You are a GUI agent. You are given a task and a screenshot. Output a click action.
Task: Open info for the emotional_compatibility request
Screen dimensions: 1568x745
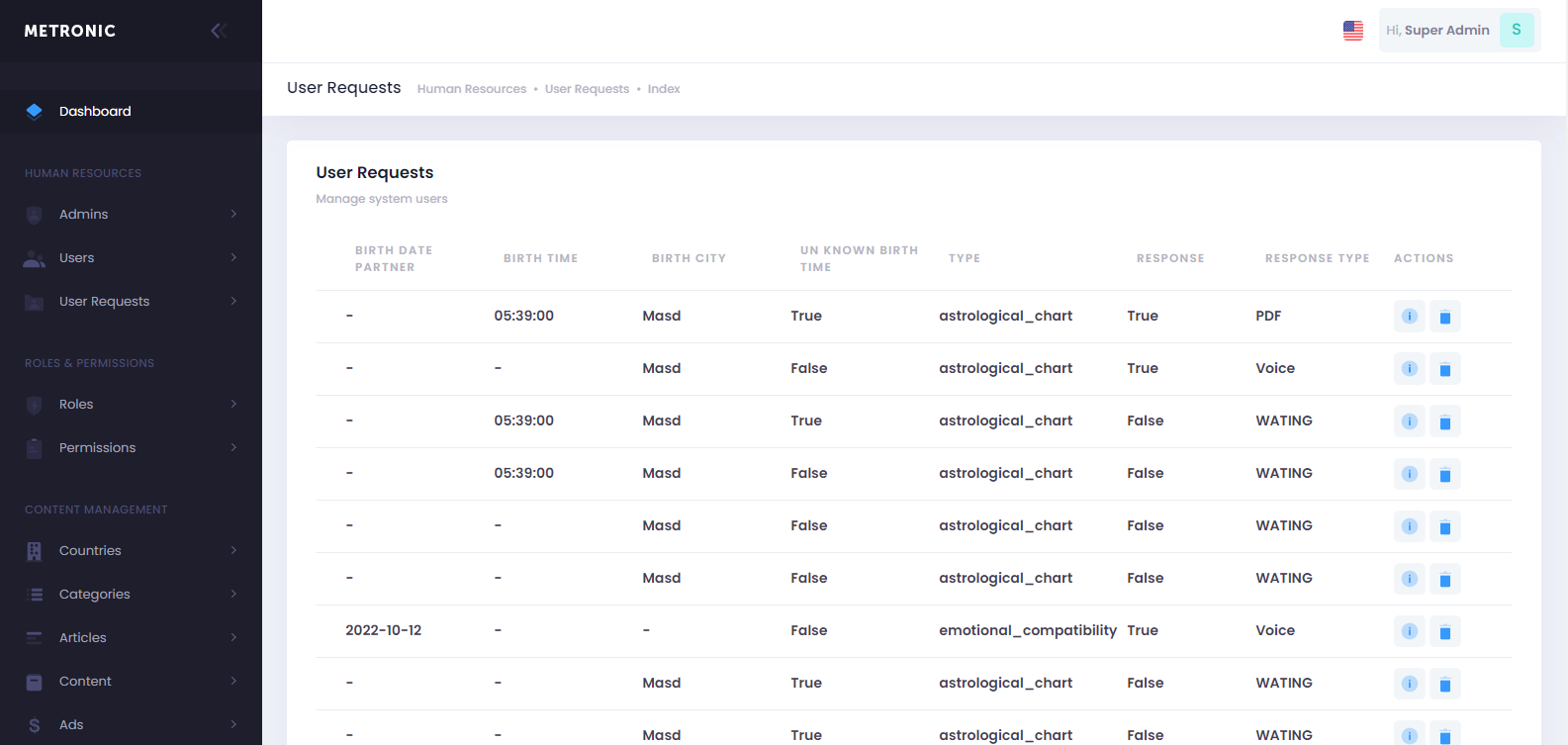coord(1410,631)
